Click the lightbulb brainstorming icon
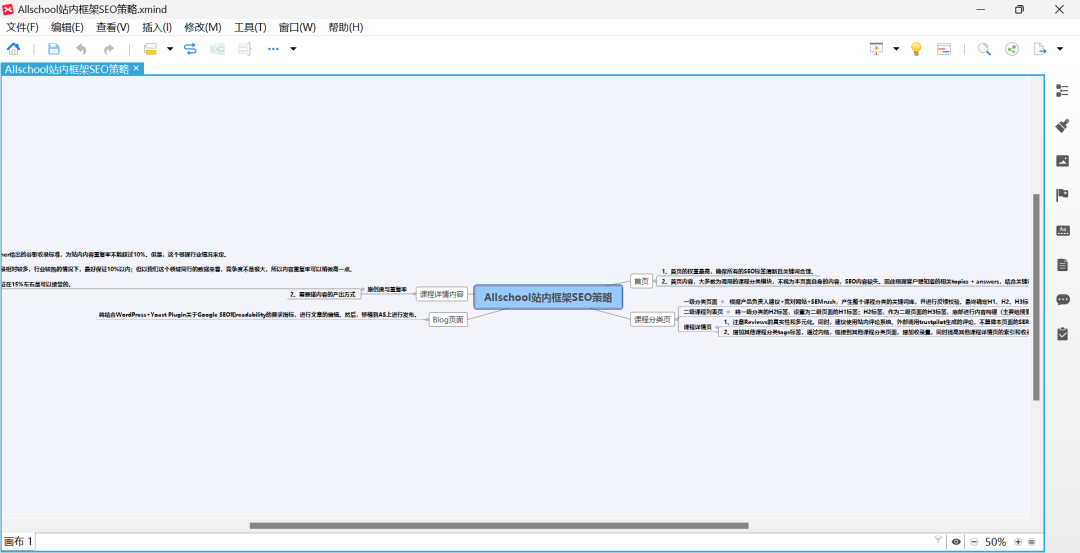The image size is (1080, 553). point(915,48)
